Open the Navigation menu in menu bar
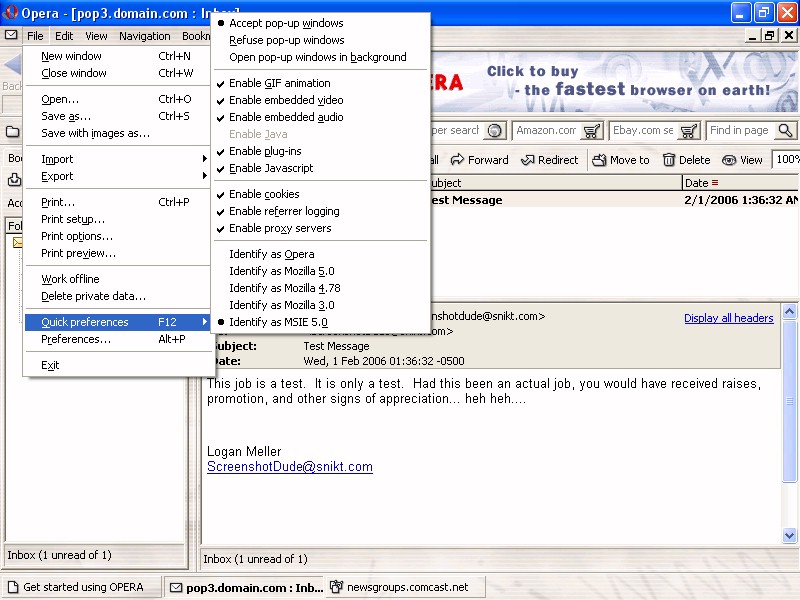800x600 pixels. (x=145, y=36)
